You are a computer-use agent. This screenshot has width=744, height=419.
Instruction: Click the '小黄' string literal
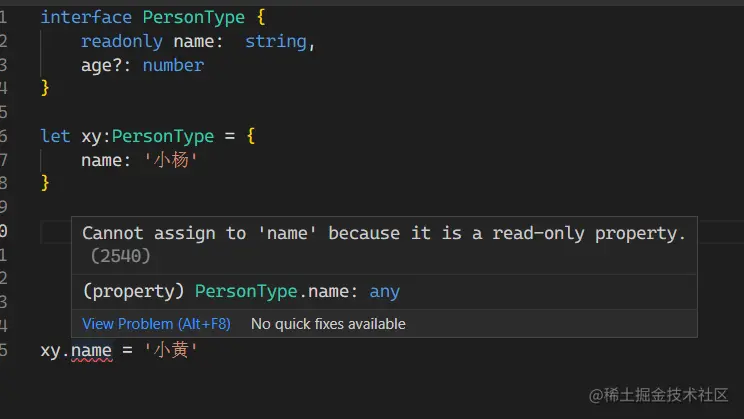[x=171, y=351]
